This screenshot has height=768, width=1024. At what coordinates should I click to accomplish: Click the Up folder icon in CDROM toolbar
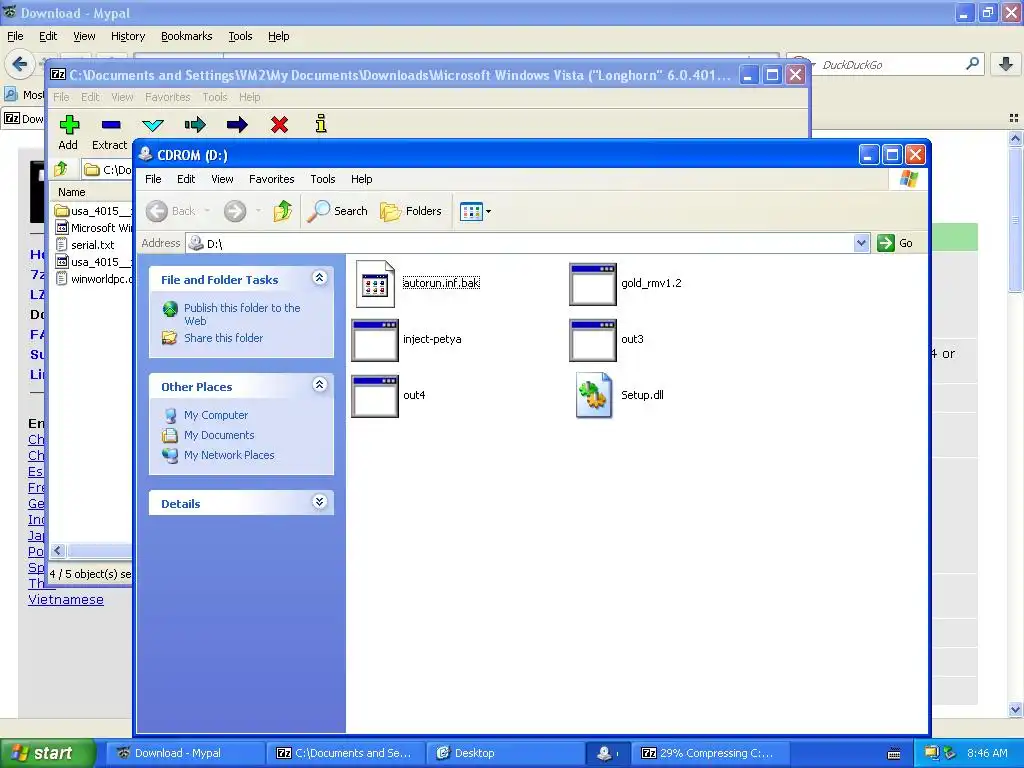tap(282, 211)
